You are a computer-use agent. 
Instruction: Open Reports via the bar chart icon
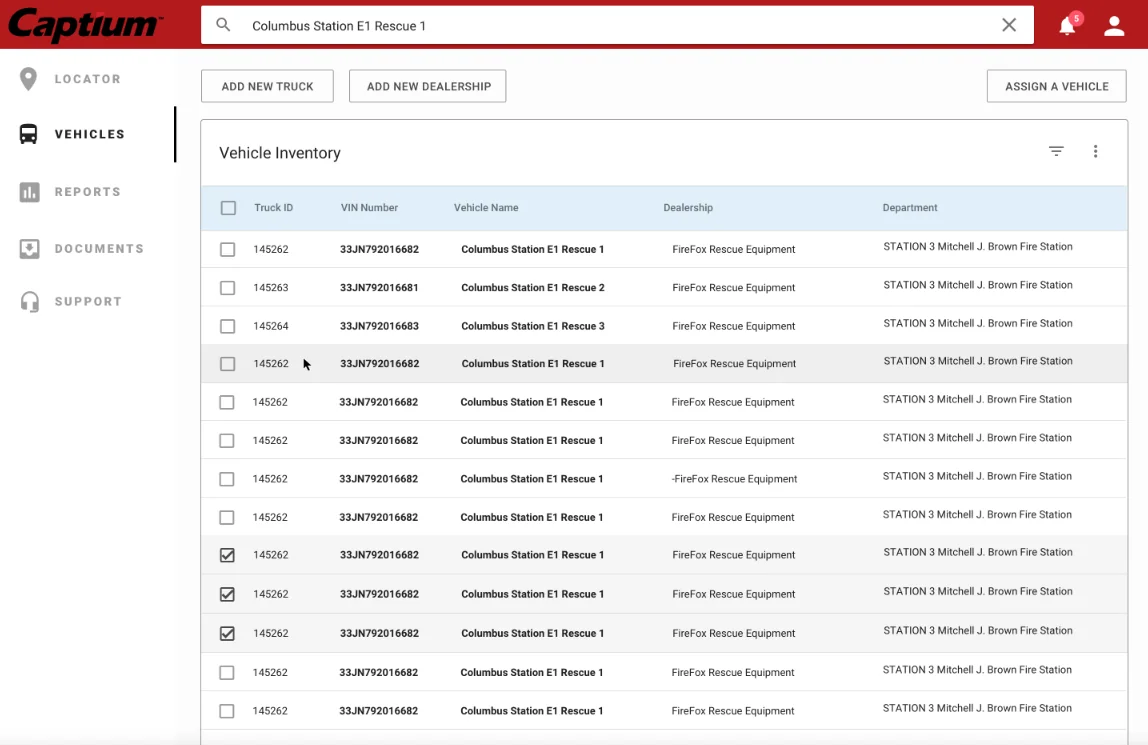pos(29,192)
